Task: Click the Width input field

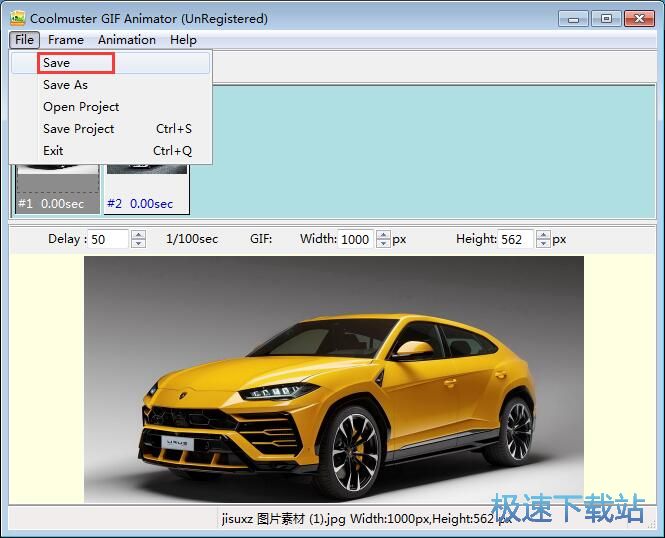Action: coord(355,239)
